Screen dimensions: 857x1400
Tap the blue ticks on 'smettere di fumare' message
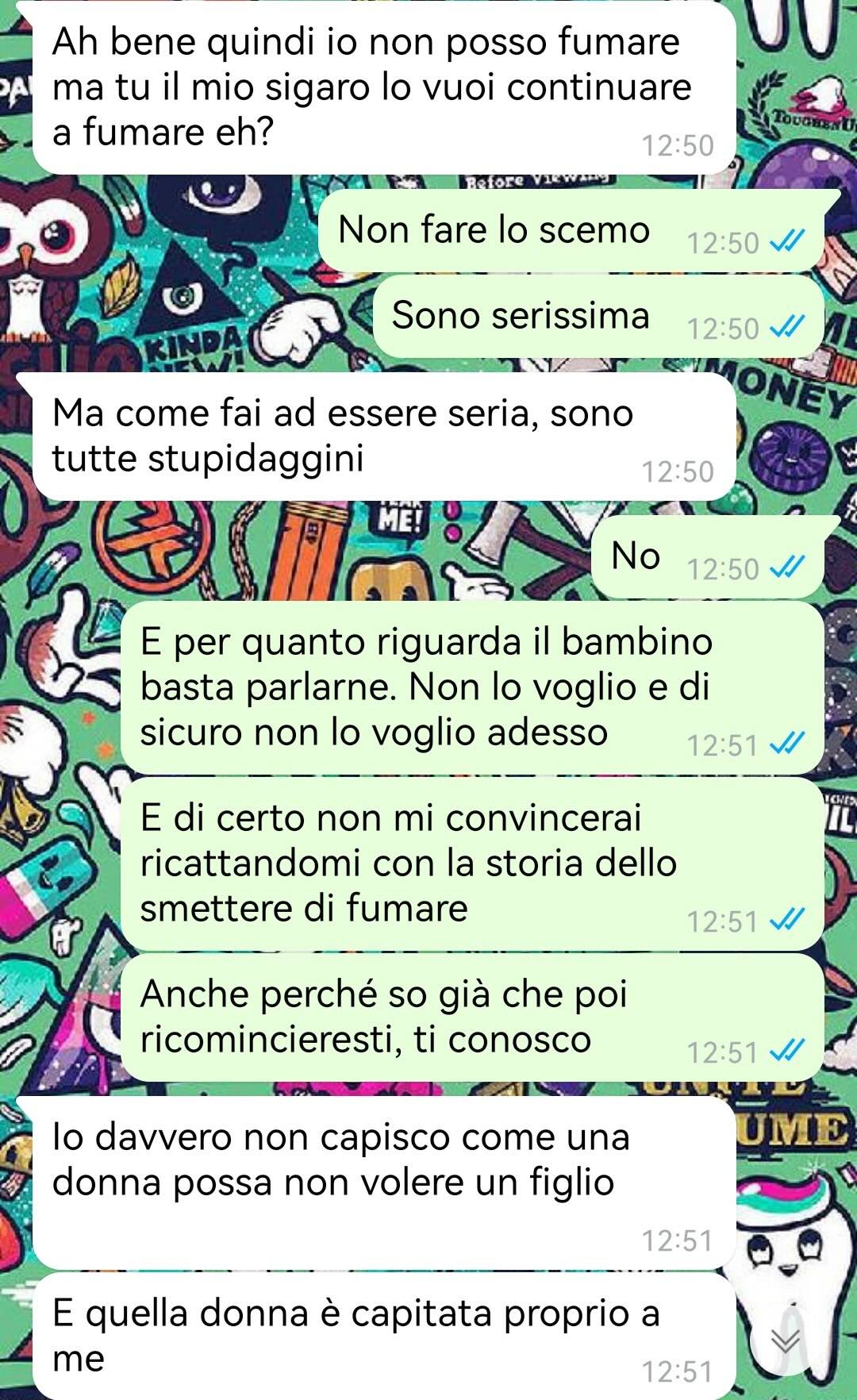(x=788, y=920)
